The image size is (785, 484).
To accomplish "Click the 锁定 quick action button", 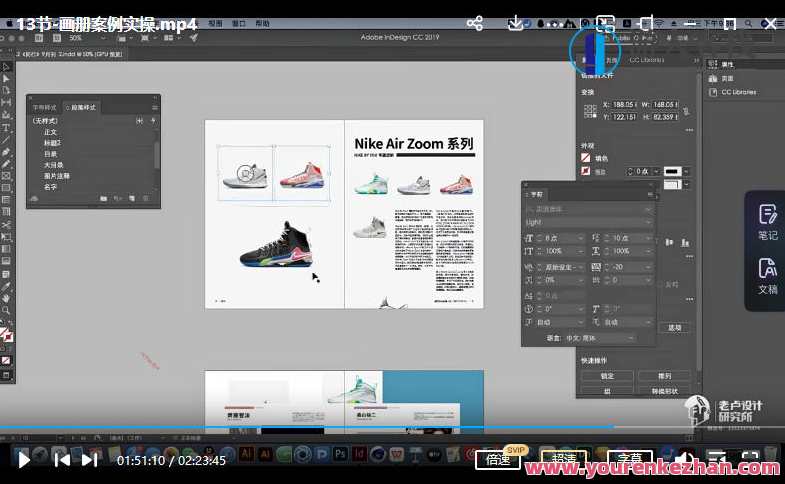I will click(x=607, y=376).
